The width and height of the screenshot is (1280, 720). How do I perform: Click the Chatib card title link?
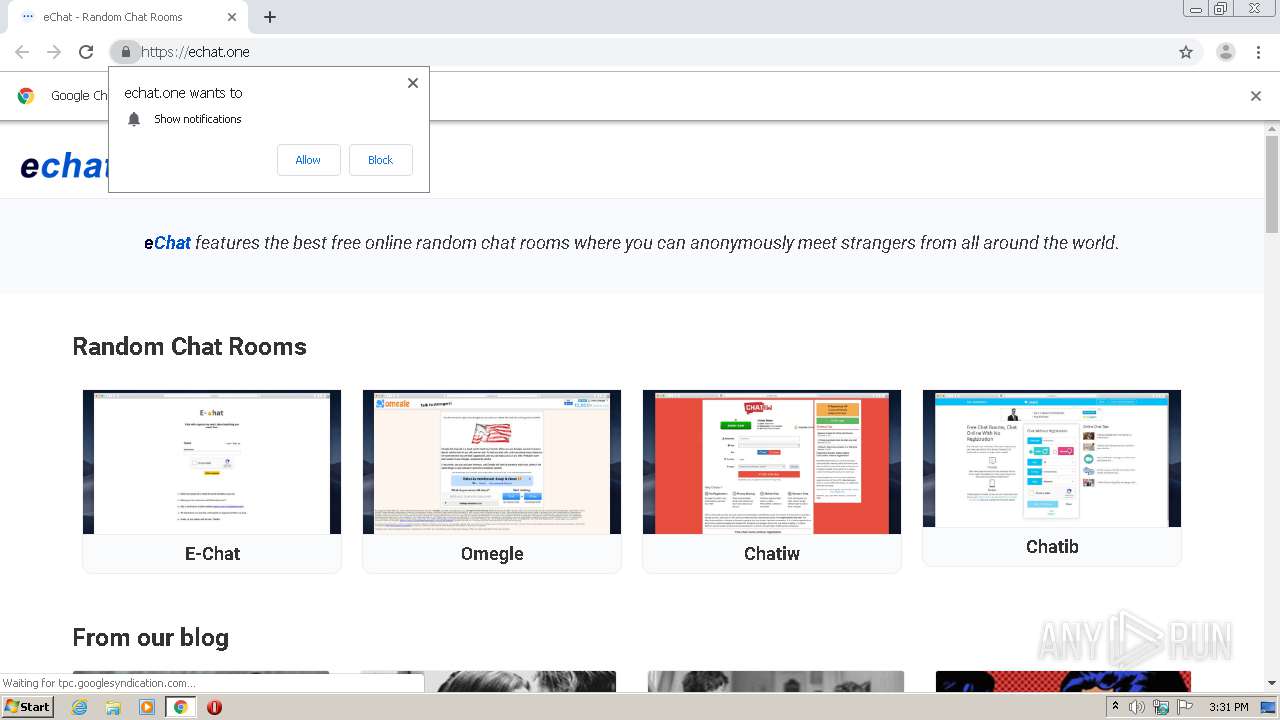pyautogui.click(x=1052, y=547)
